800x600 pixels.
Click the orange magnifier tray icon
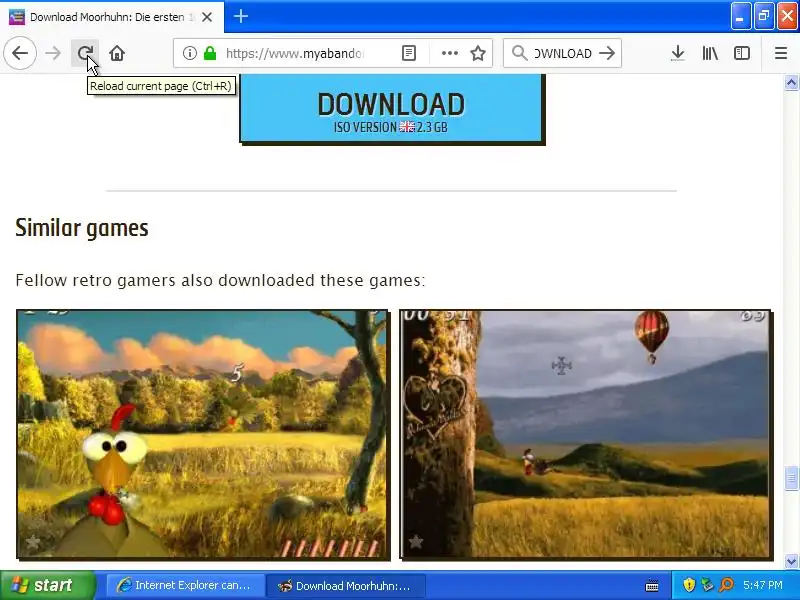click(x=726, y=585)
